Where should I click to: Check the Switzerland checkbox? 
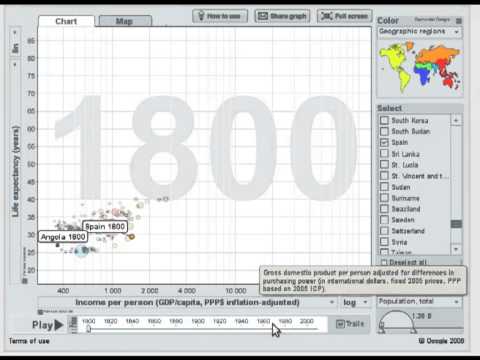(384, 231)
